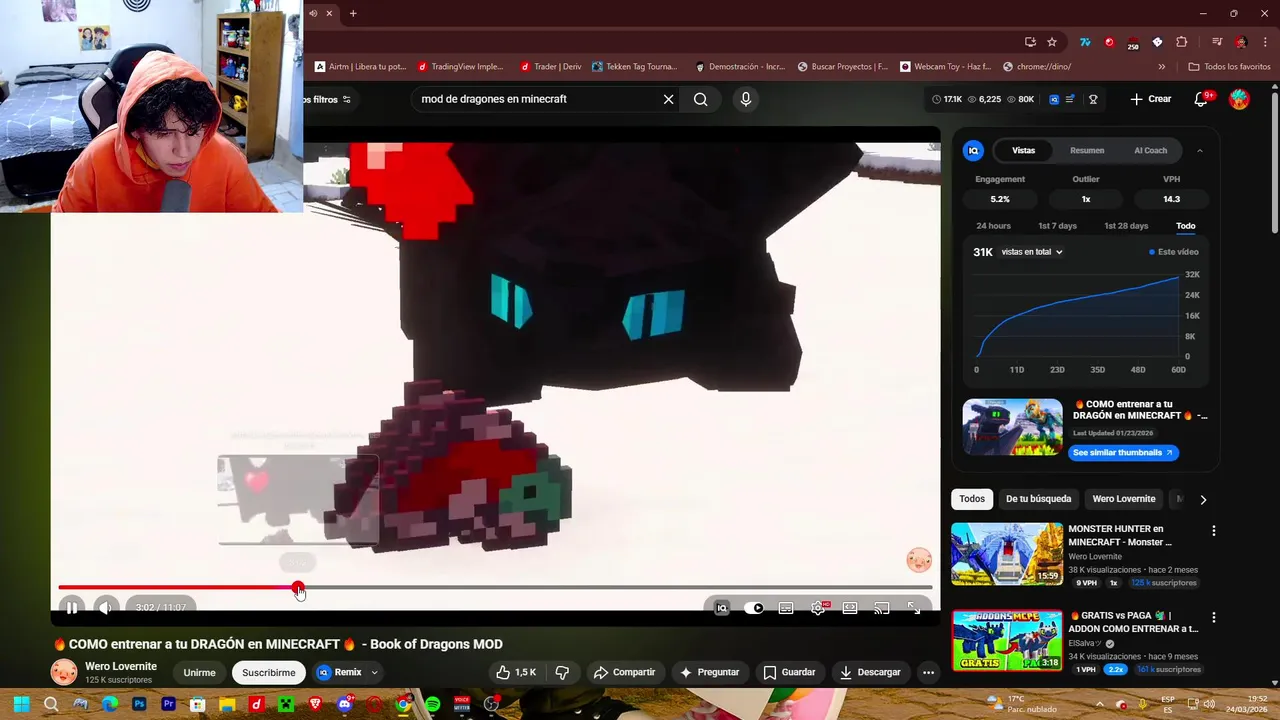1280x720 pixels.
Task: Open options for 'GRATIS vs PAGA' video
Action: pos(1213,618)
